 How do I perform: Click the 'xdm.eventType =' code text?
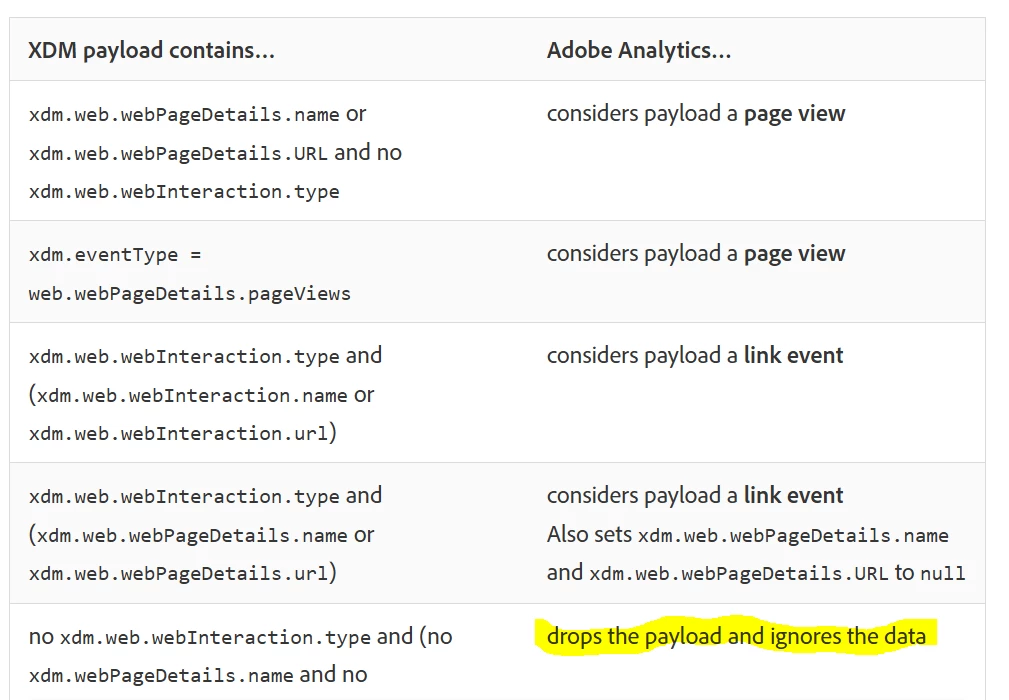point(115,255)
